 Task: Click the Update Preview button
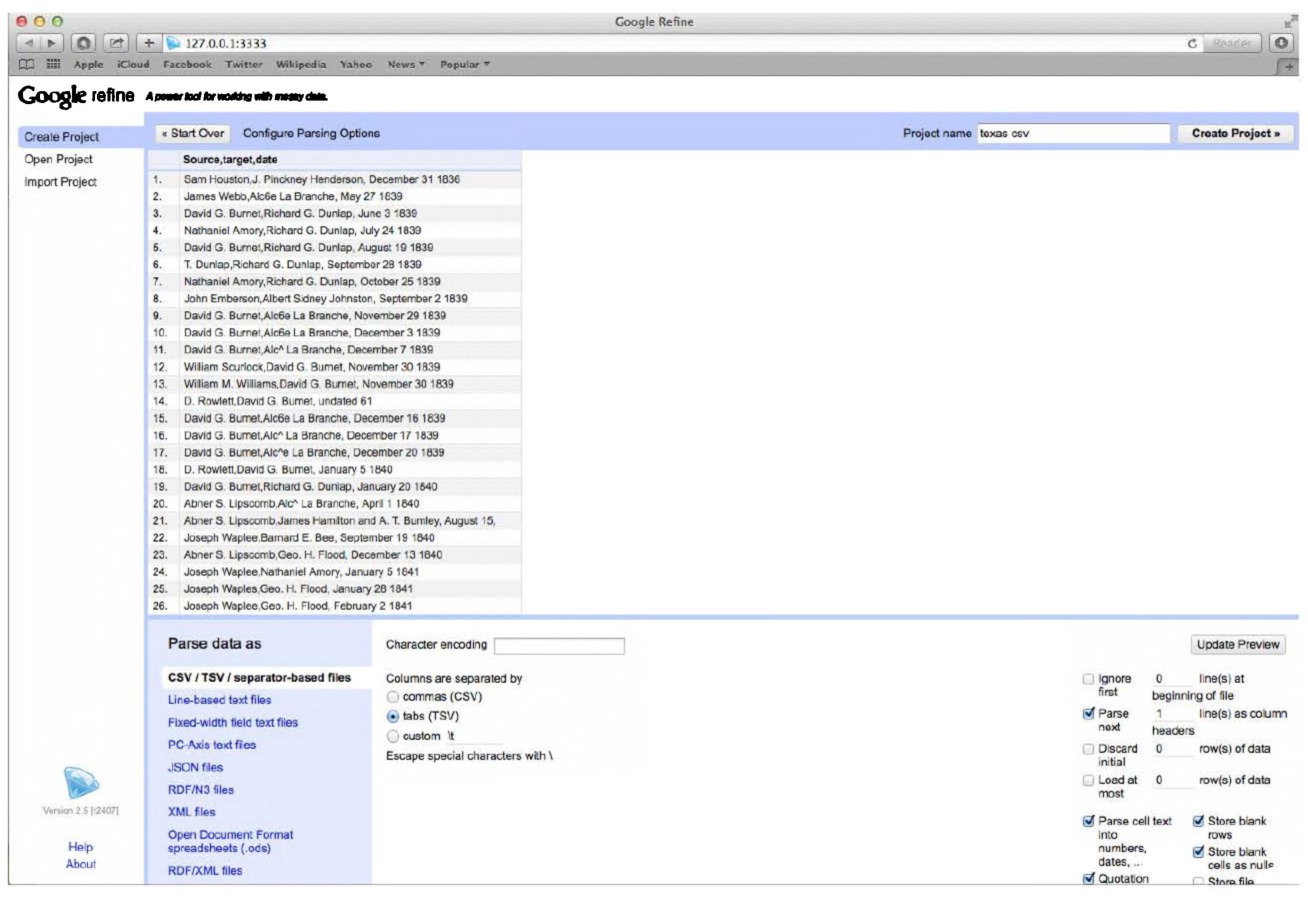pyautogui.click(x=1238, y=645)
